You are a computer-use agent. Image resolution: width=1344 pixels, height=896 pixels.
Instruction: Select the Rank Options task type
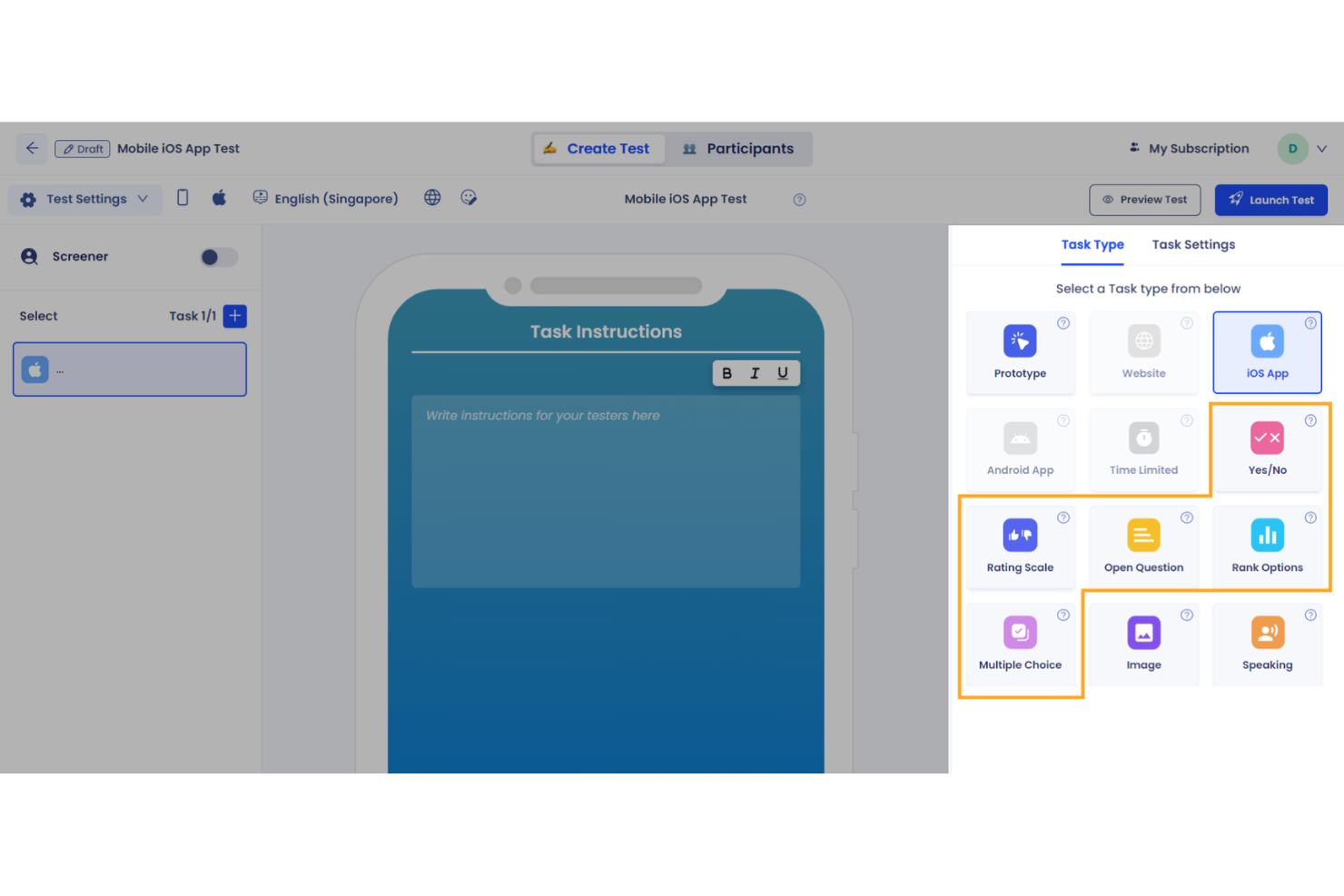1267,546
